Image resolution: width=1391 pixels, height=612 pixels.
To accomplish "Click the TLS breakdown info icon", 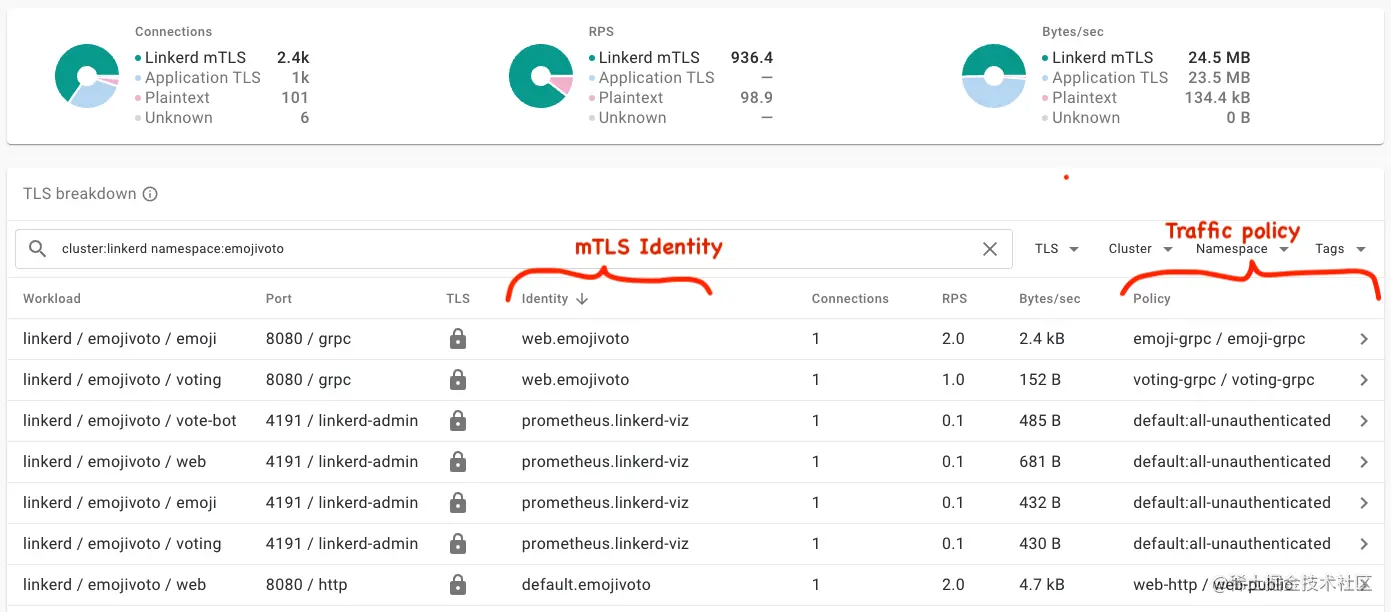I will tap(150, 194).
